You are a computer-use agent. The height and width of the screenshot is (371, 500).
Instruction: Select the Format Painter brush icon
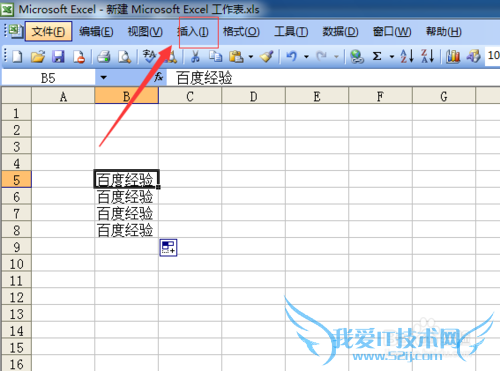click(x=267, y=57)
